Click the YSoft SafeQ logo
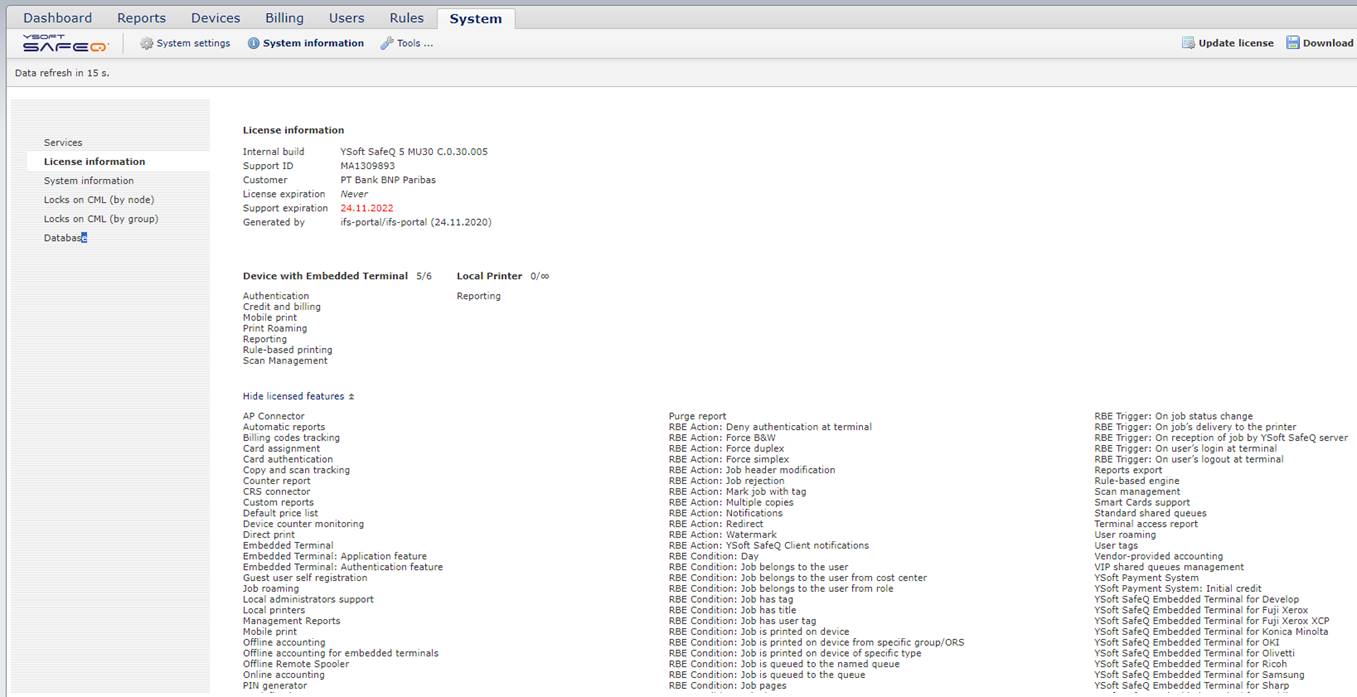The width and height of the screenshot is (1357, 697). (x=65, y=43)
